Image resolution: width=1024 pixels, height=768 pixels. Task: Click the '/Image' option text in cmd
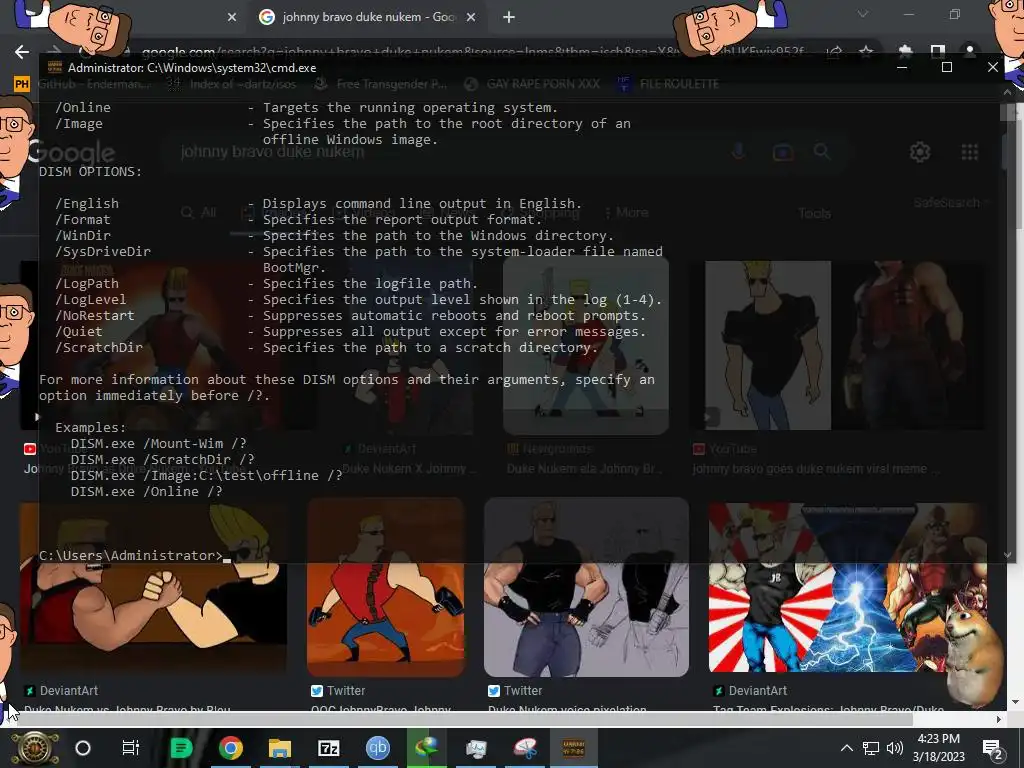79,123
